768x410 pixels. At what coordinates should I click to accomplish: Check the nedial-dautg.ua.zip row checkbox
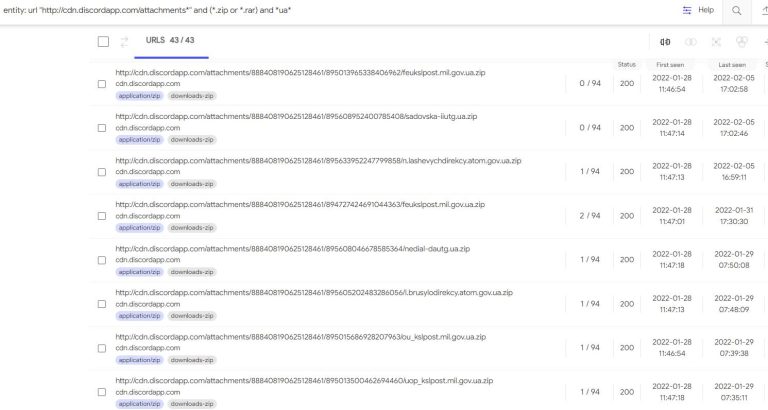coord(102,260)
